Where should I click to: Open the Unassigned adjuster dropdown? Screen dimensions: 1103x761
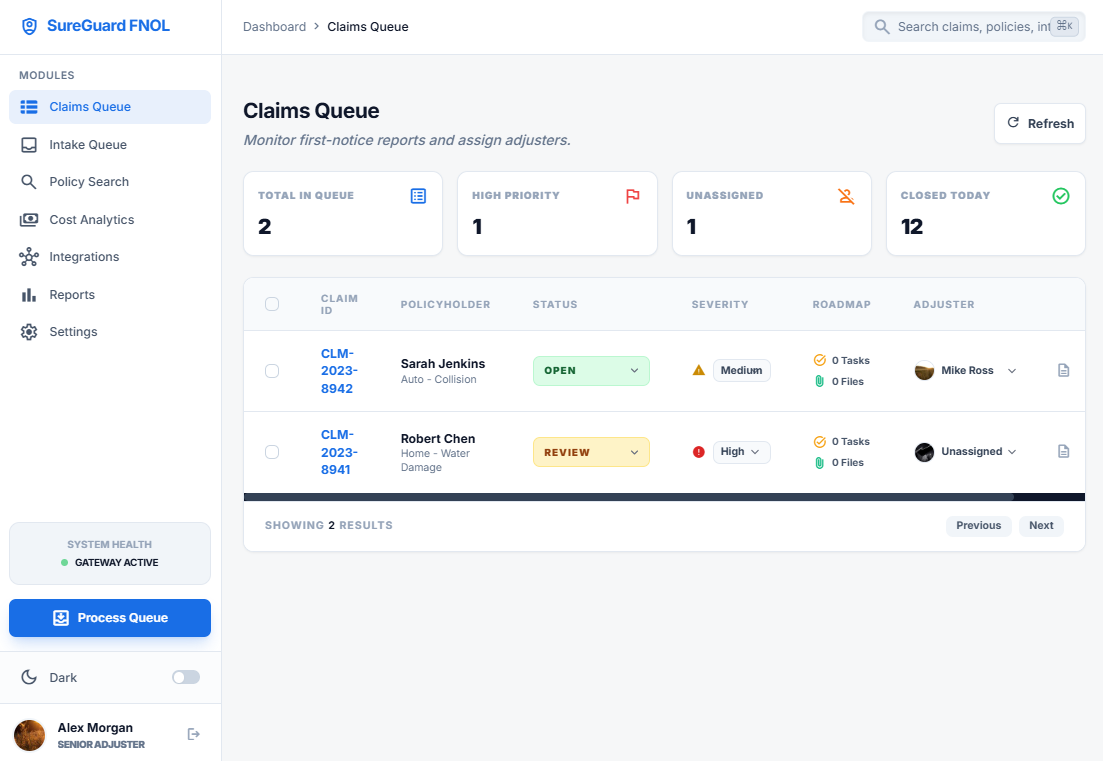[966, 452]
